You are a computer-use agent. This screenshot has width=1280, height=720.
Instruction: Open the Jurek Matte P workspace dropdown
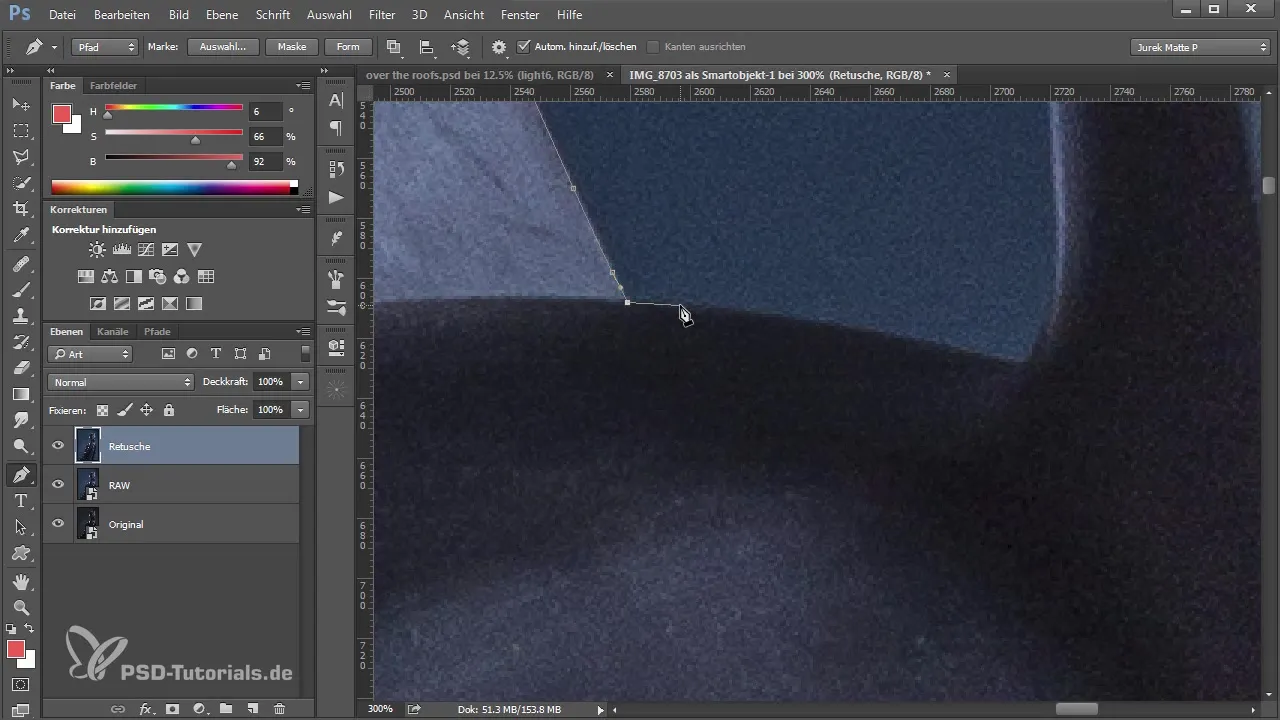point(1200,47)
